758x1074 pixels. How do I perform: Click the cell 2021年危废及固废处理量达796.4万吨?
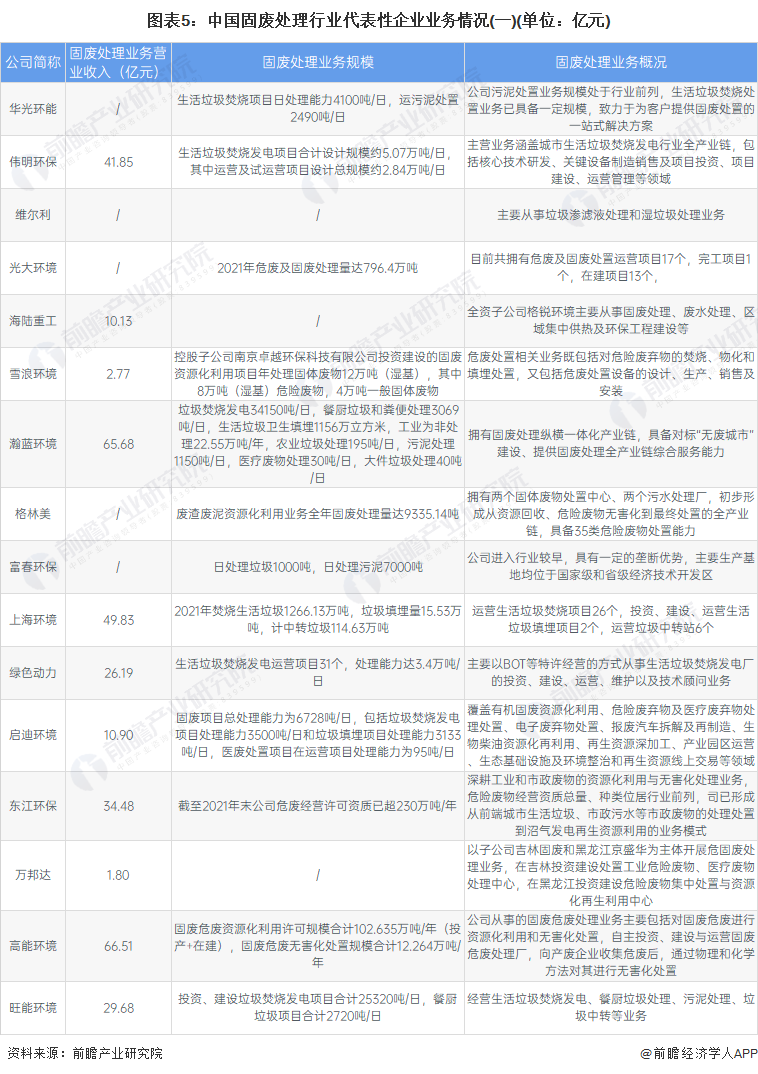(318, 268)
